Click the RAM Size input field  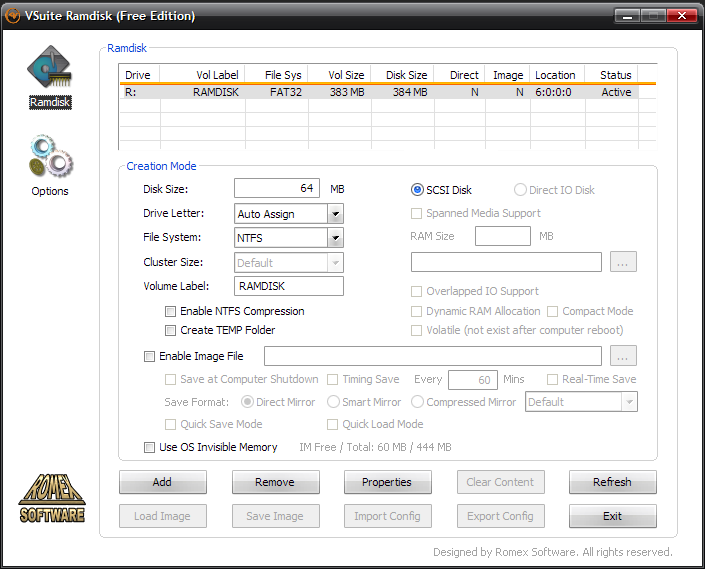pyautogui.click(x=503, y=236)
